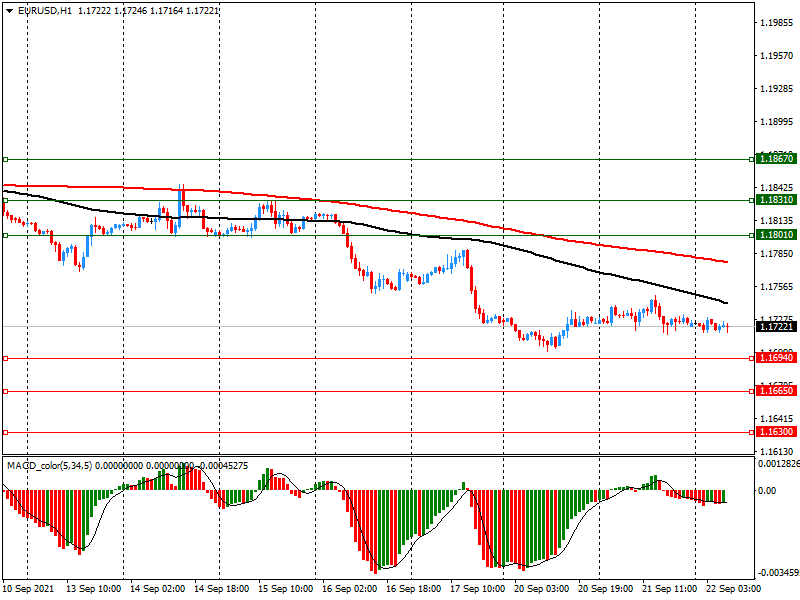Click the 1.18425 price scale value

(x=777, y=188)
